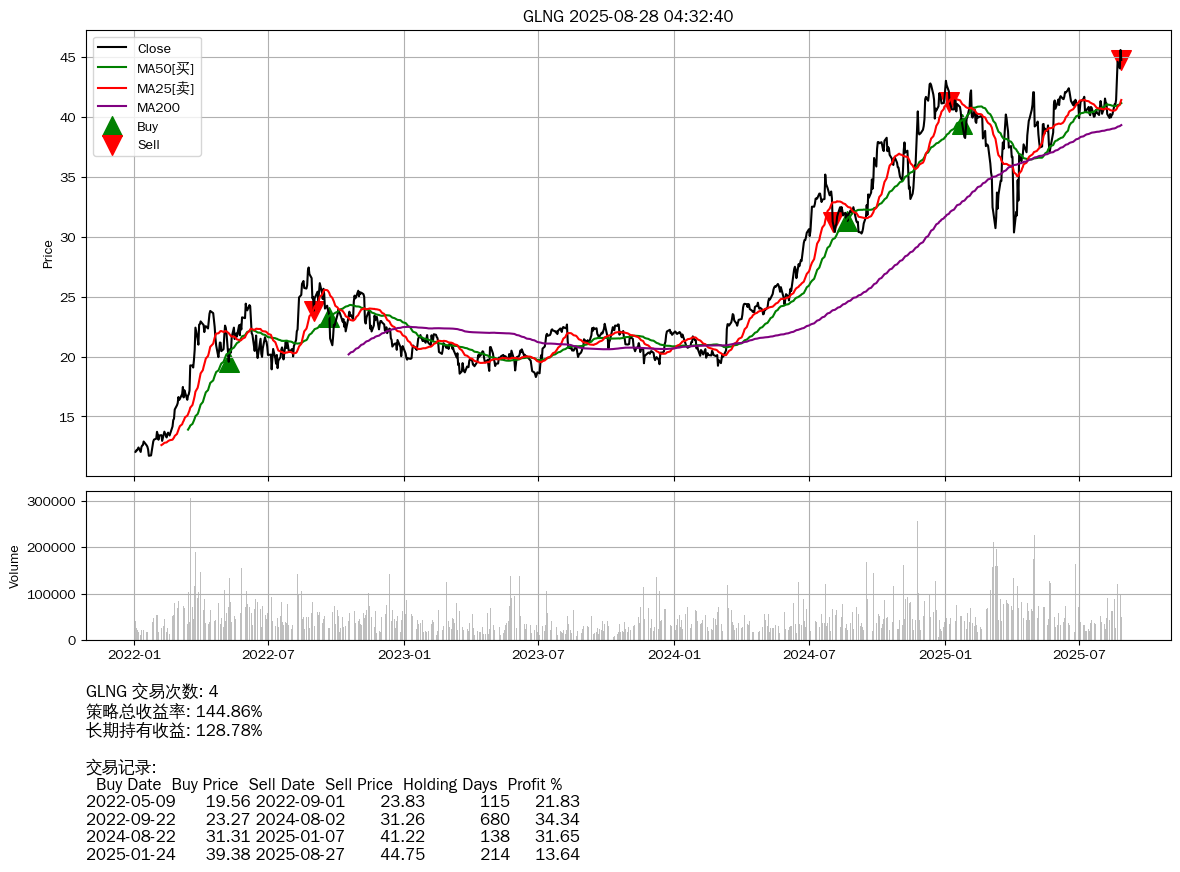Image resolution: width=1180 pixels, height=872 pixels.
Task: Click the Volume y-axis label
Action: (14, 566)
